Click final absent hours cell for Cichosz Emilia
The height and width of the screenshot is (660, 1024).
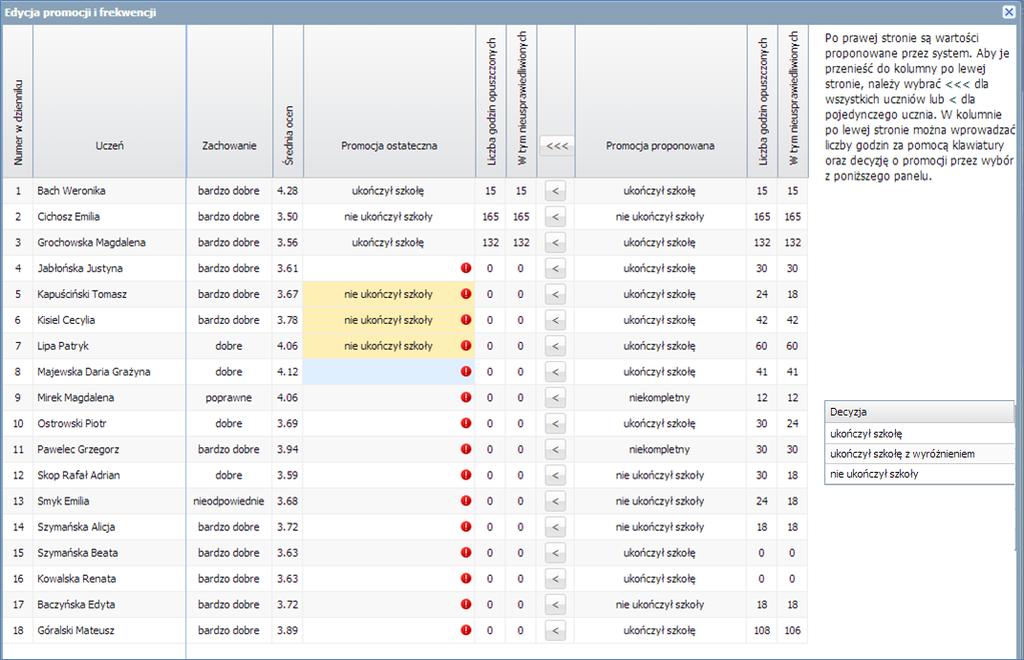[490, 216]
